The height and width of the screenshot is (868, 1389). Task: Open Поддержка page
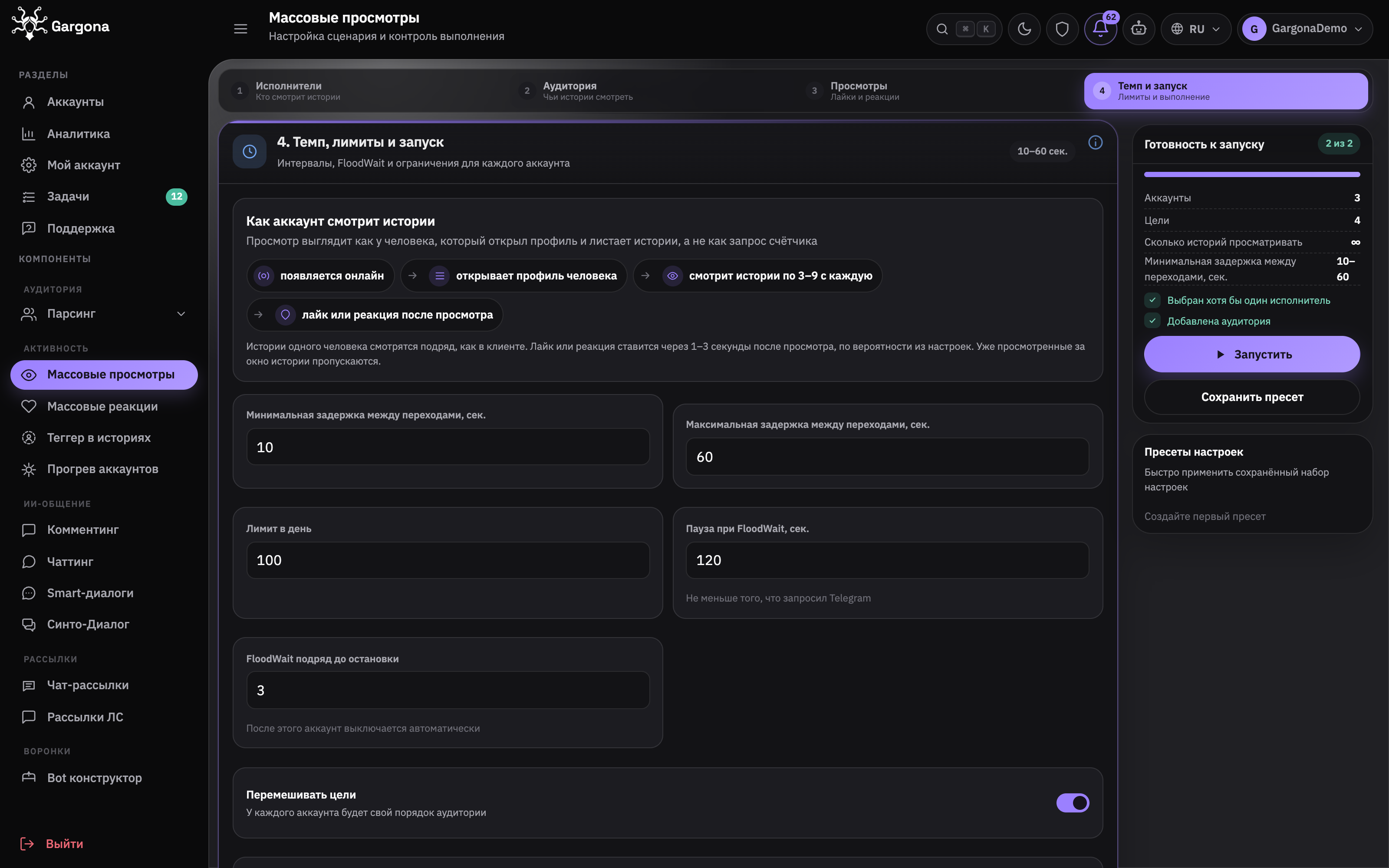[104, 228]
